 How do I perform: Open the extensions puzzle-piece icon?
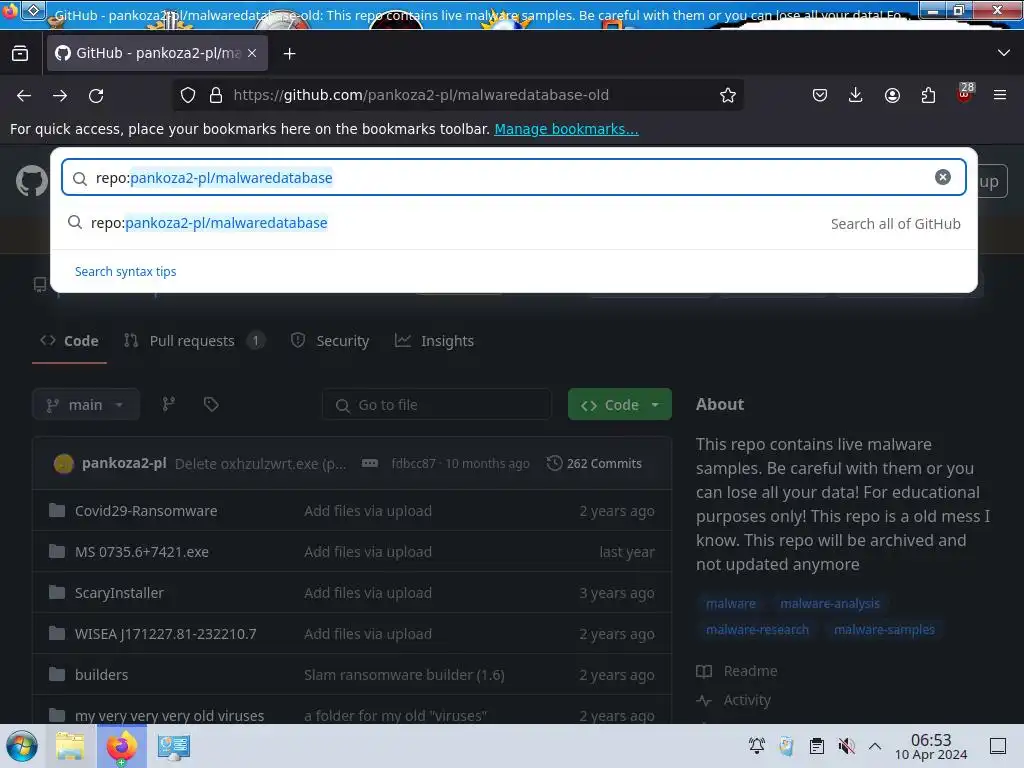tap(928, 95)
